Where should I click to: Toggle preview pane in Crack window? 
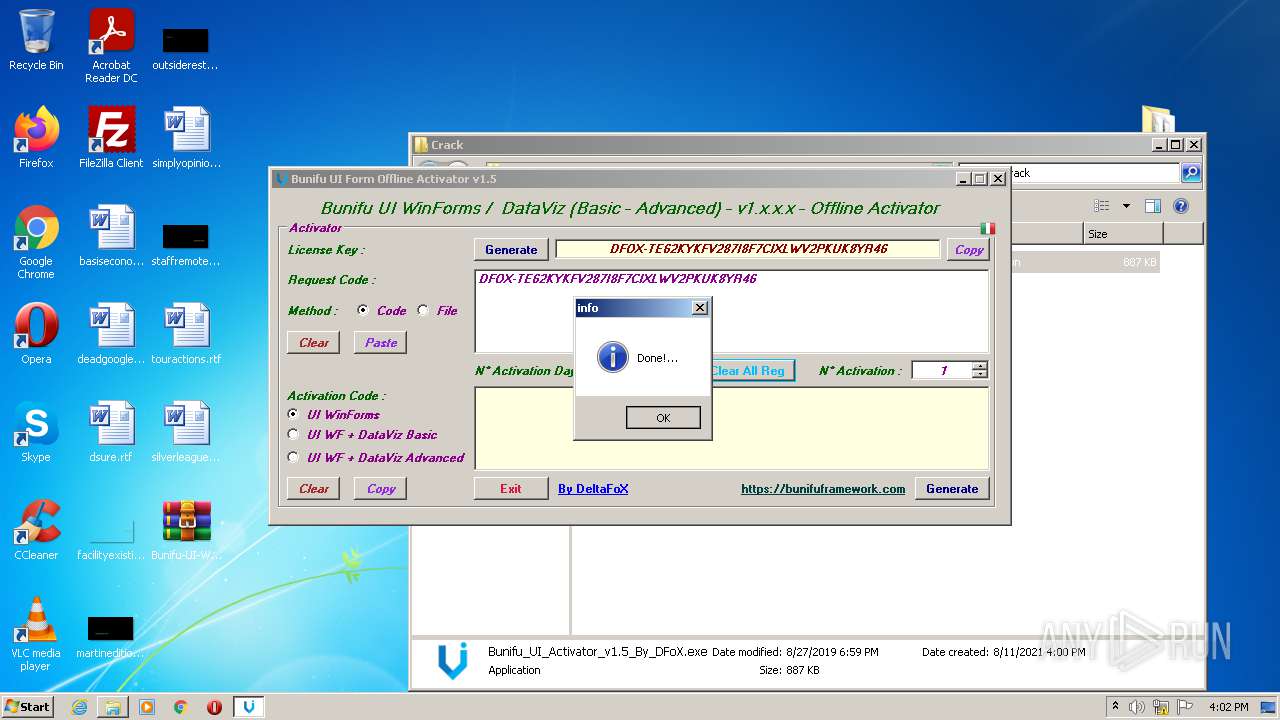click(x=1152, y=206)
